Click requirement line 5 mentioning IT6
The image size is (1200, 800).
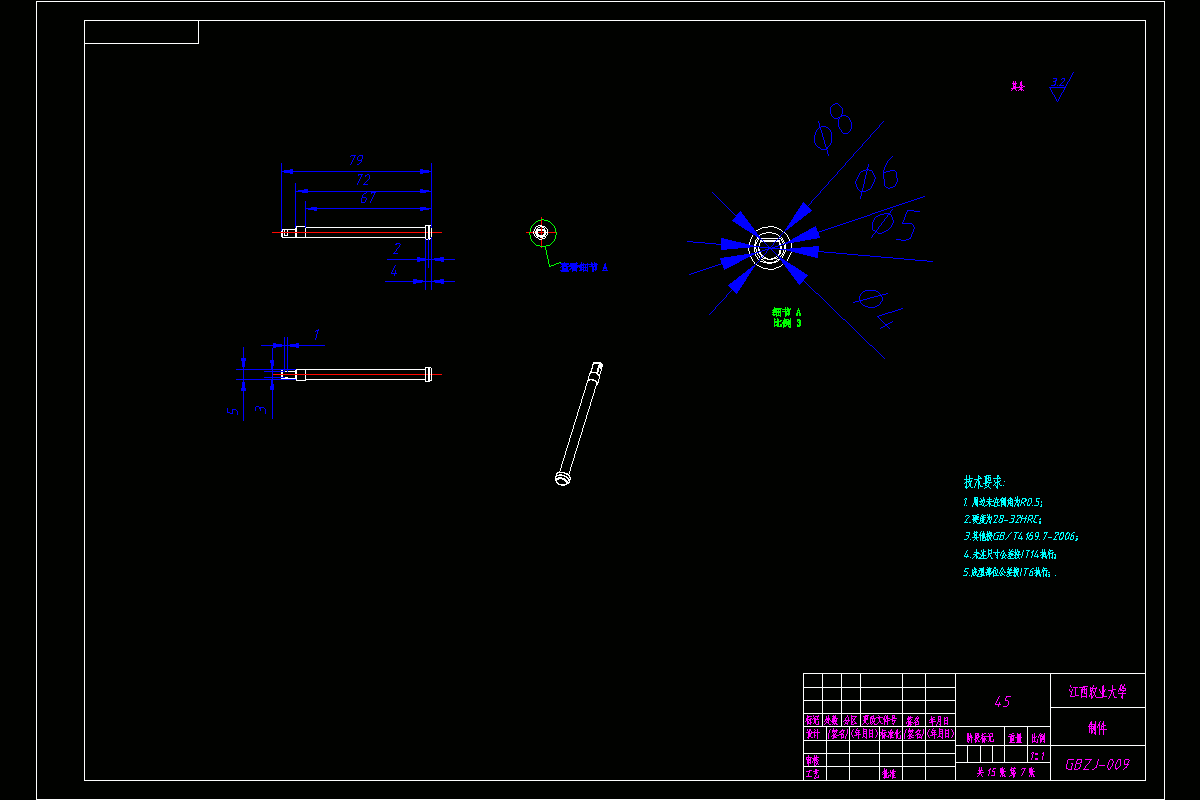click(x=1010, y=573)
